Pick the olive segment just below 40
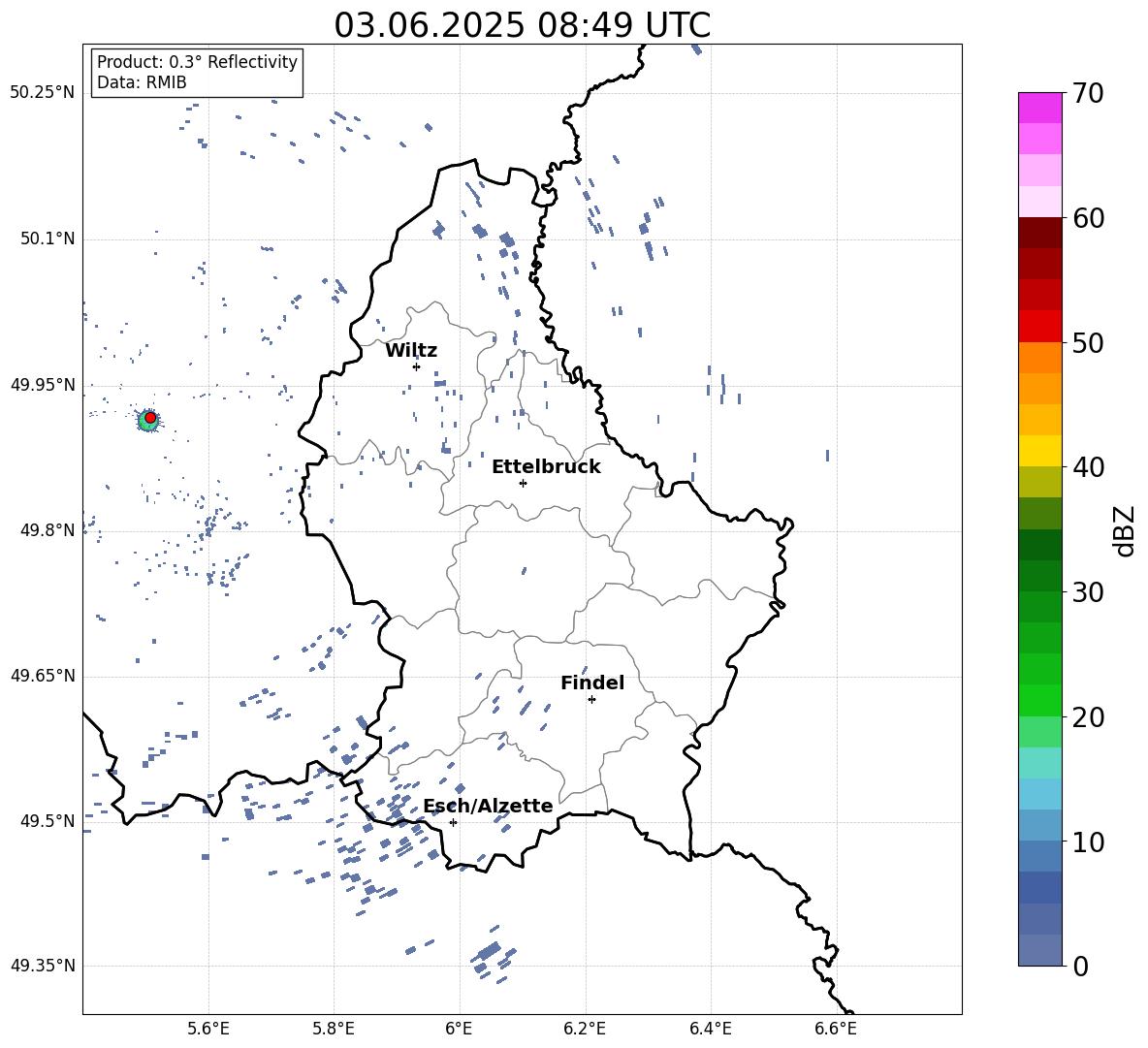 [1040, 482]
